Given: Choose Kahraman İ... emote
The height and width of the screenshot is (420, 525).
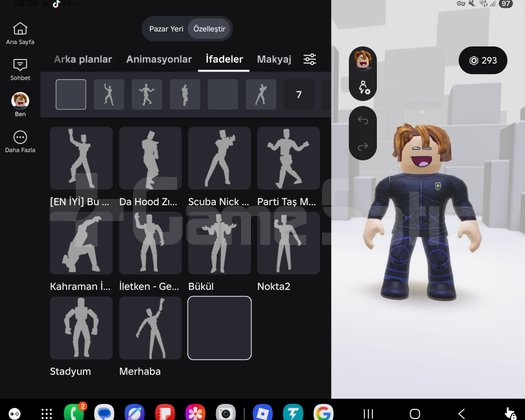Looking at the screenshot, I should pyautogui.click(x=81, y=243).
